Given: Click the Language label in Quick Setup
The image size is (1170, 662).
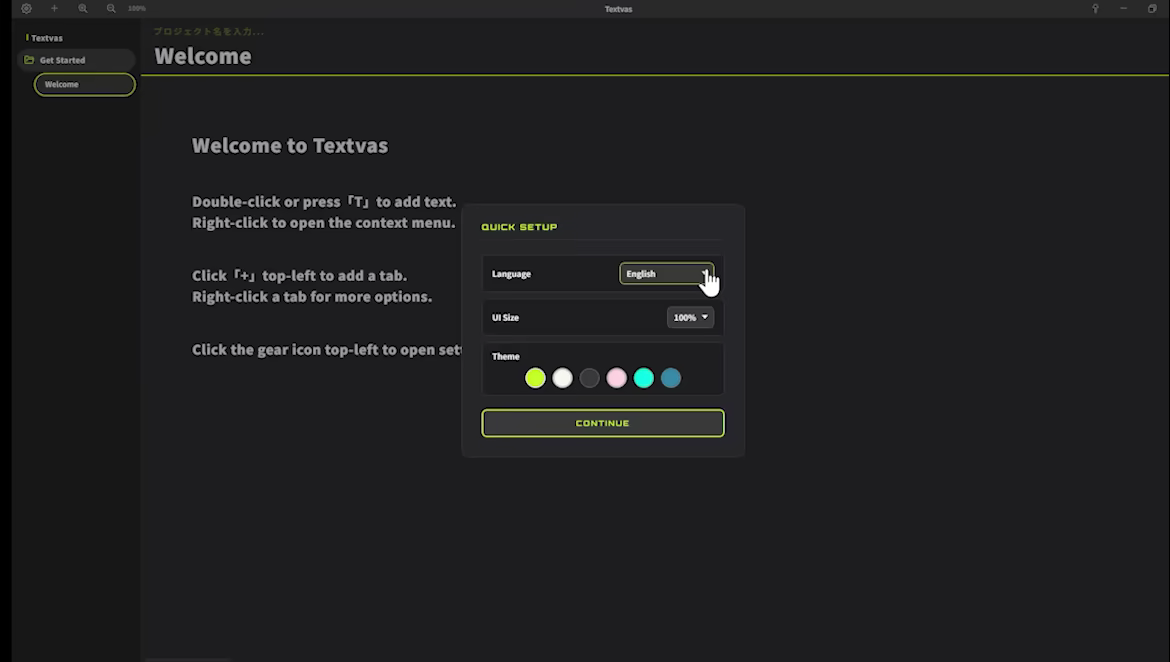Looking at the screenshot, I should (x=511, y=274).
